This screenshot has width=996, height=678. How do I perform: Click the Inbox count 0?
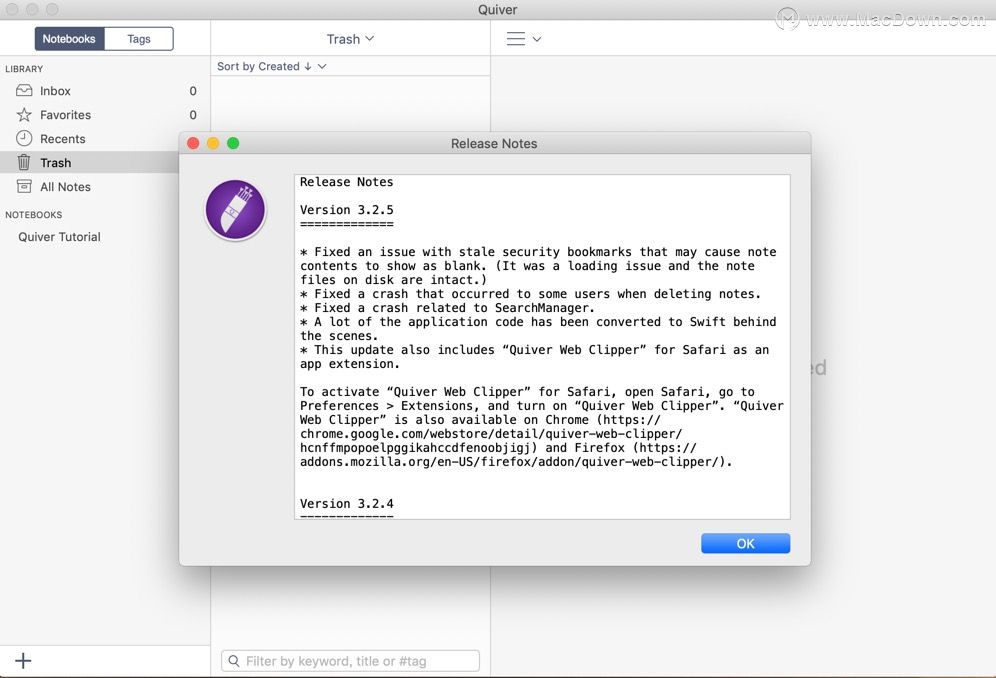click(x=193, y=91)
